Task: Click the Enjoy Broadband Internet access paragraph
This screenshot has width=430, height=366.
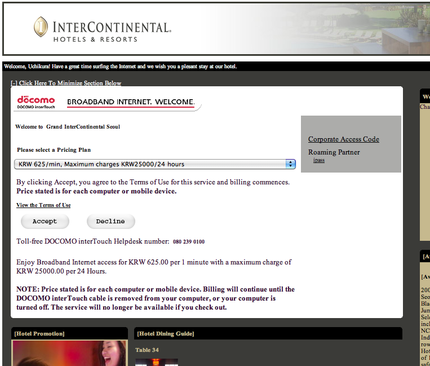Action: 154,267
